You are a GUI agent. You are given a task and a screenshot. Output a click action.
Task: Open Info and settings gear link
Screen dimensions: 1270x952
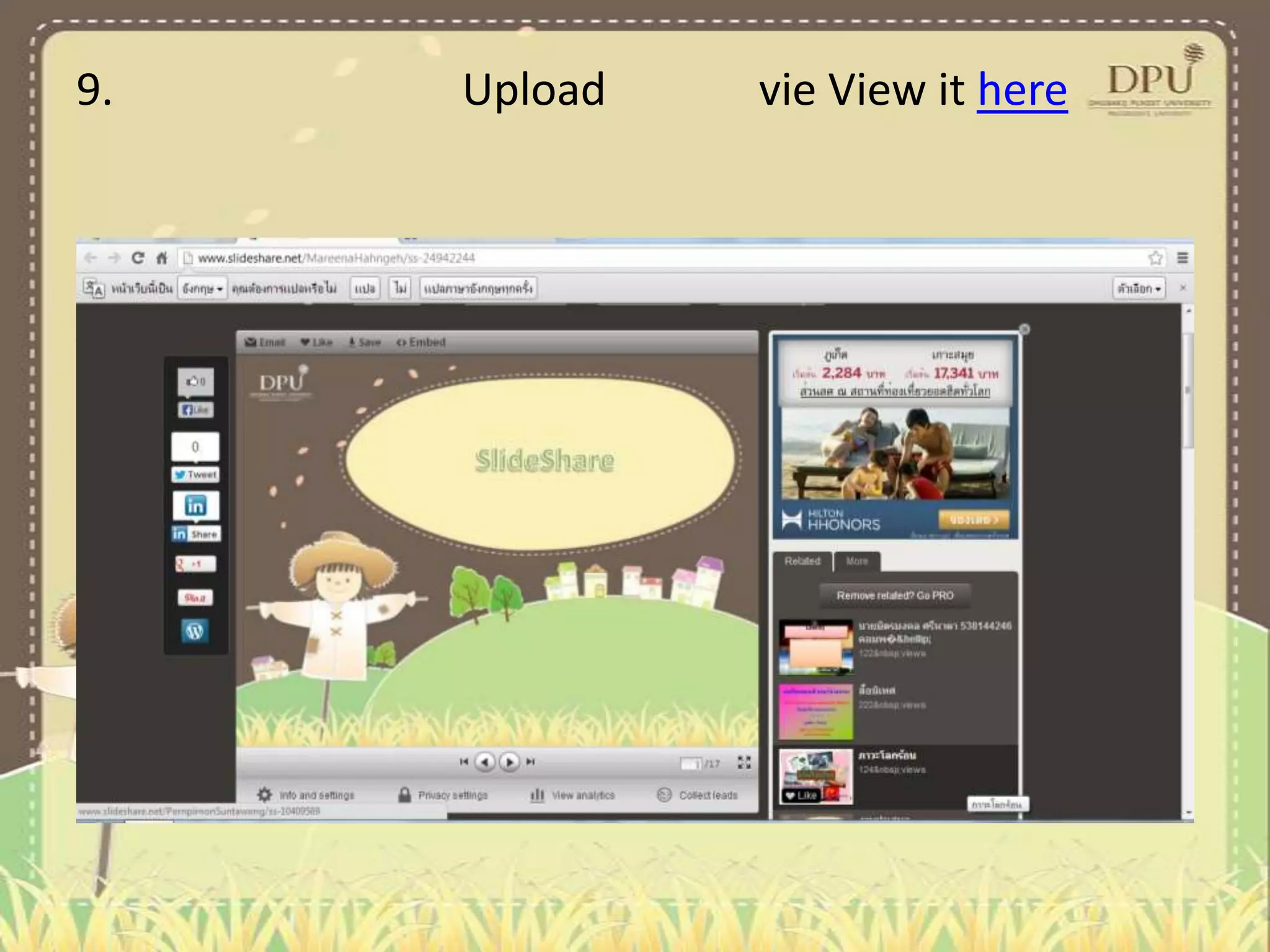[x=306, y=795]
